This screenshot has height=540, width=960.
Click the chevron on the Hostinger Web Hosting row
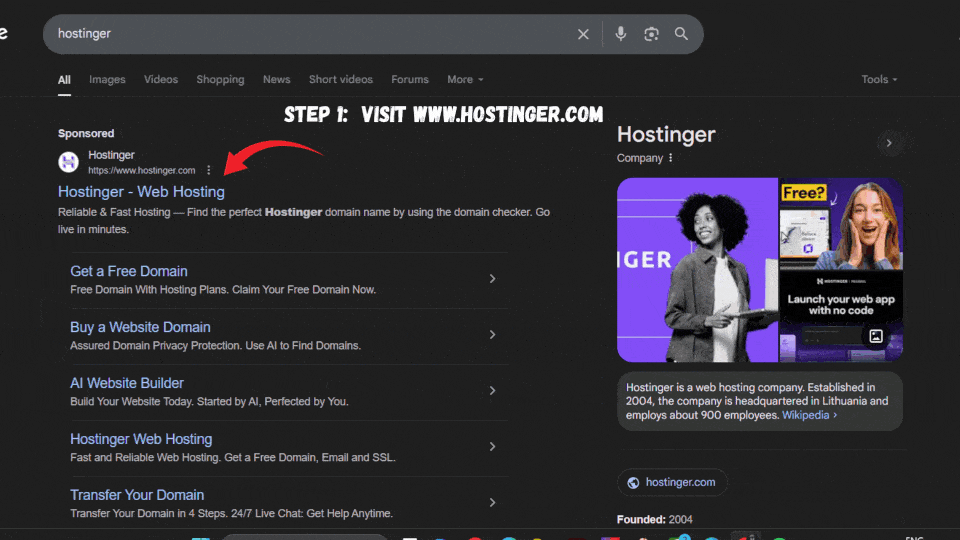492,447
